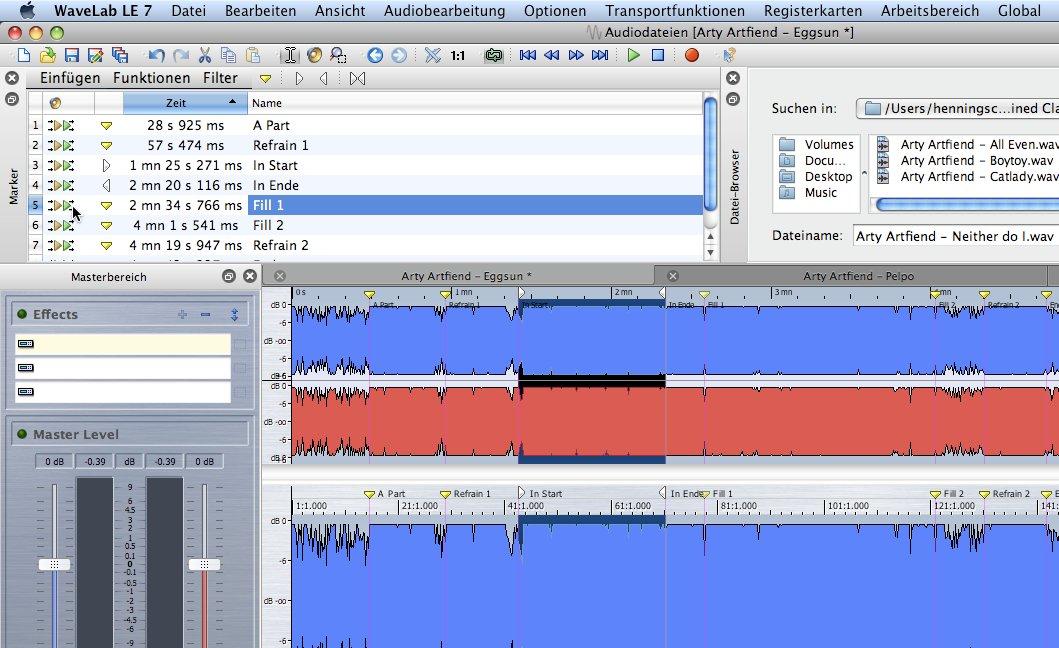Click the help pointer icon in toolbar
Image resolution: width=1059 pixels, height=648 pixels.
point(729,55)
